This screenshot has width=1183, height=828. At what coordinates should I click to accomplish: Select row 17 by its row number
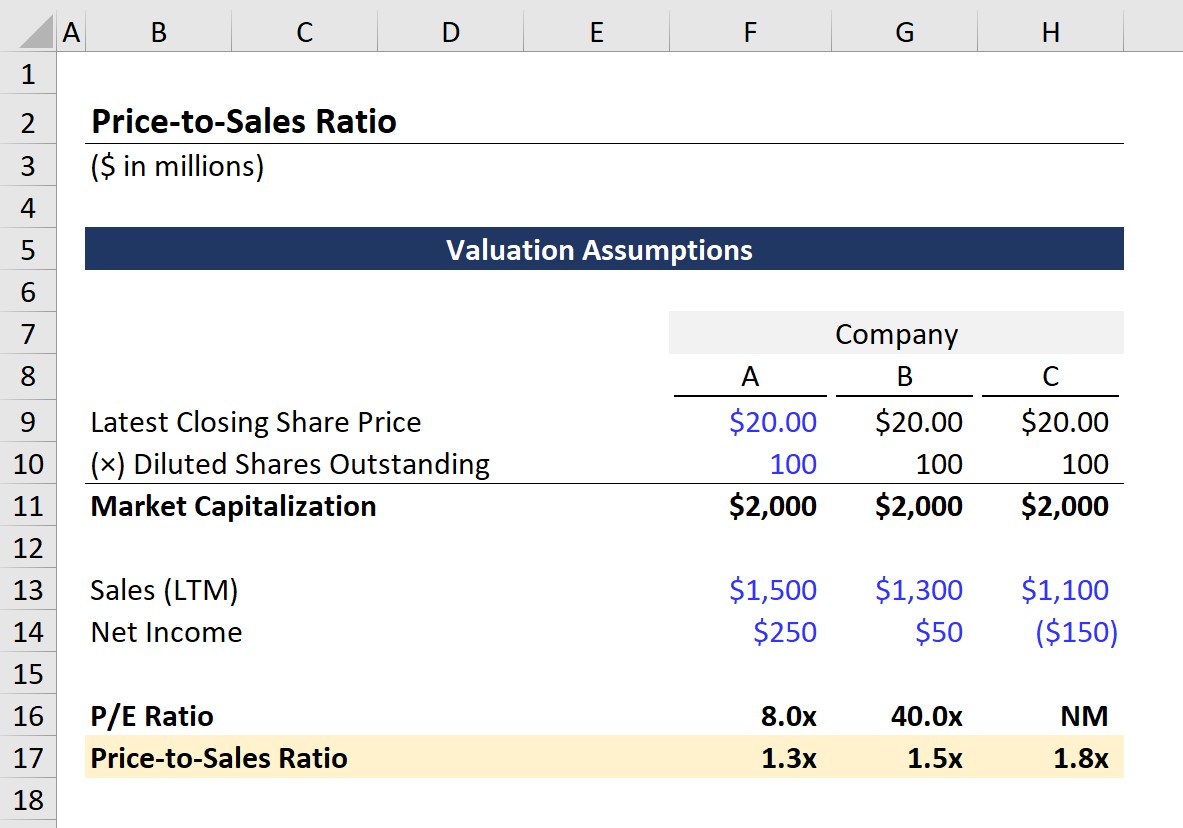[x=26, y=758]
